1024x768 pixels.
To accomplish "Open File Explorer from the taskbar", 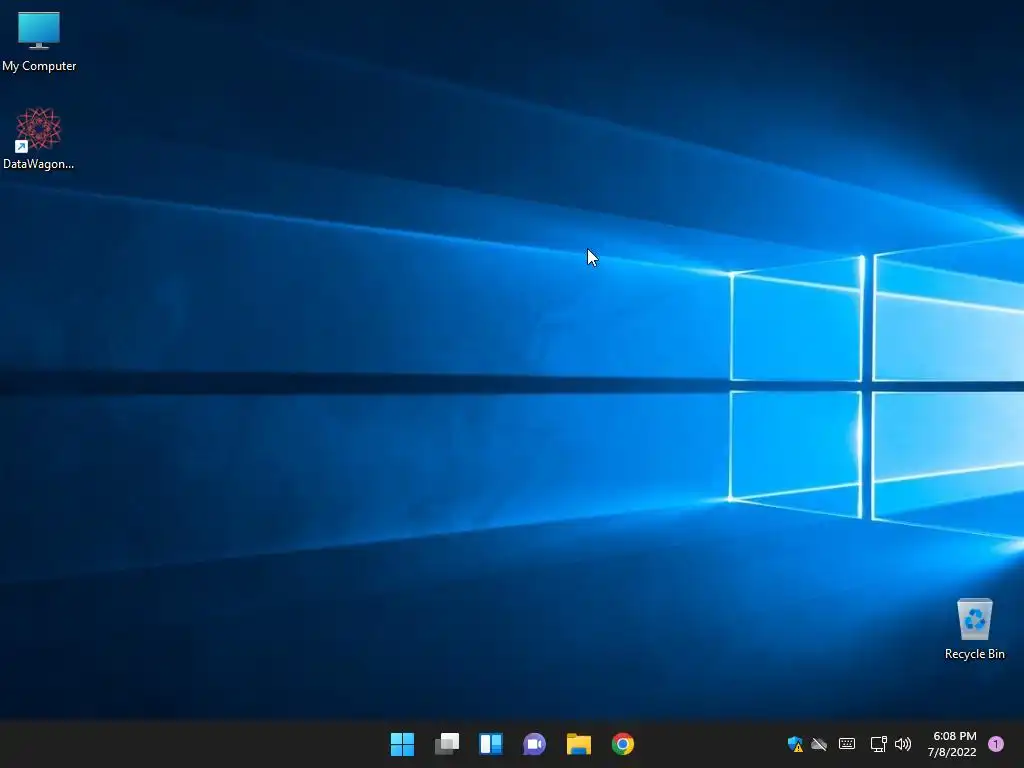I will [x=579, y=744].
